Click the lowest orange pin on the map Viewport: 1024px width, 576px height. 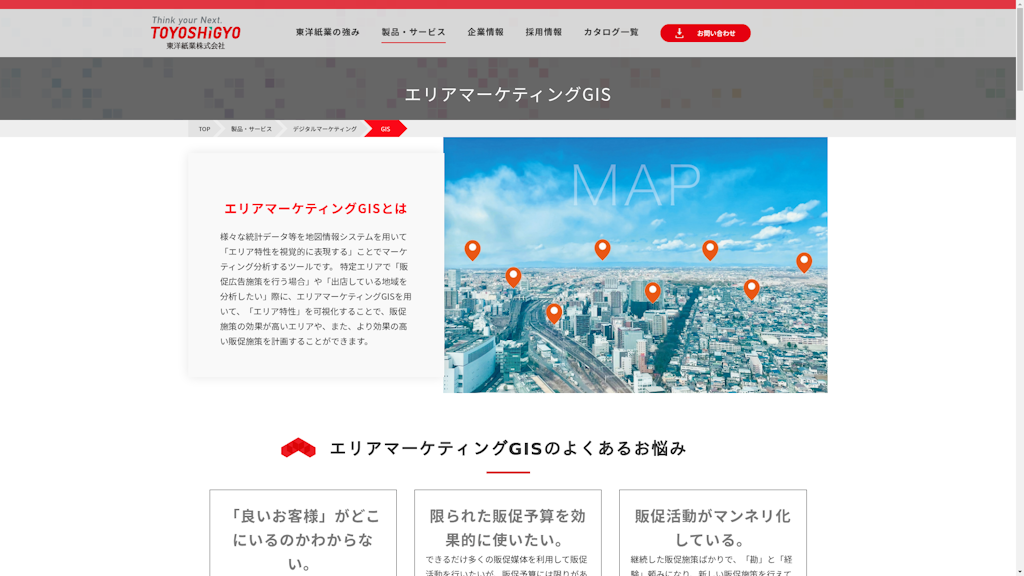point(554,312)
